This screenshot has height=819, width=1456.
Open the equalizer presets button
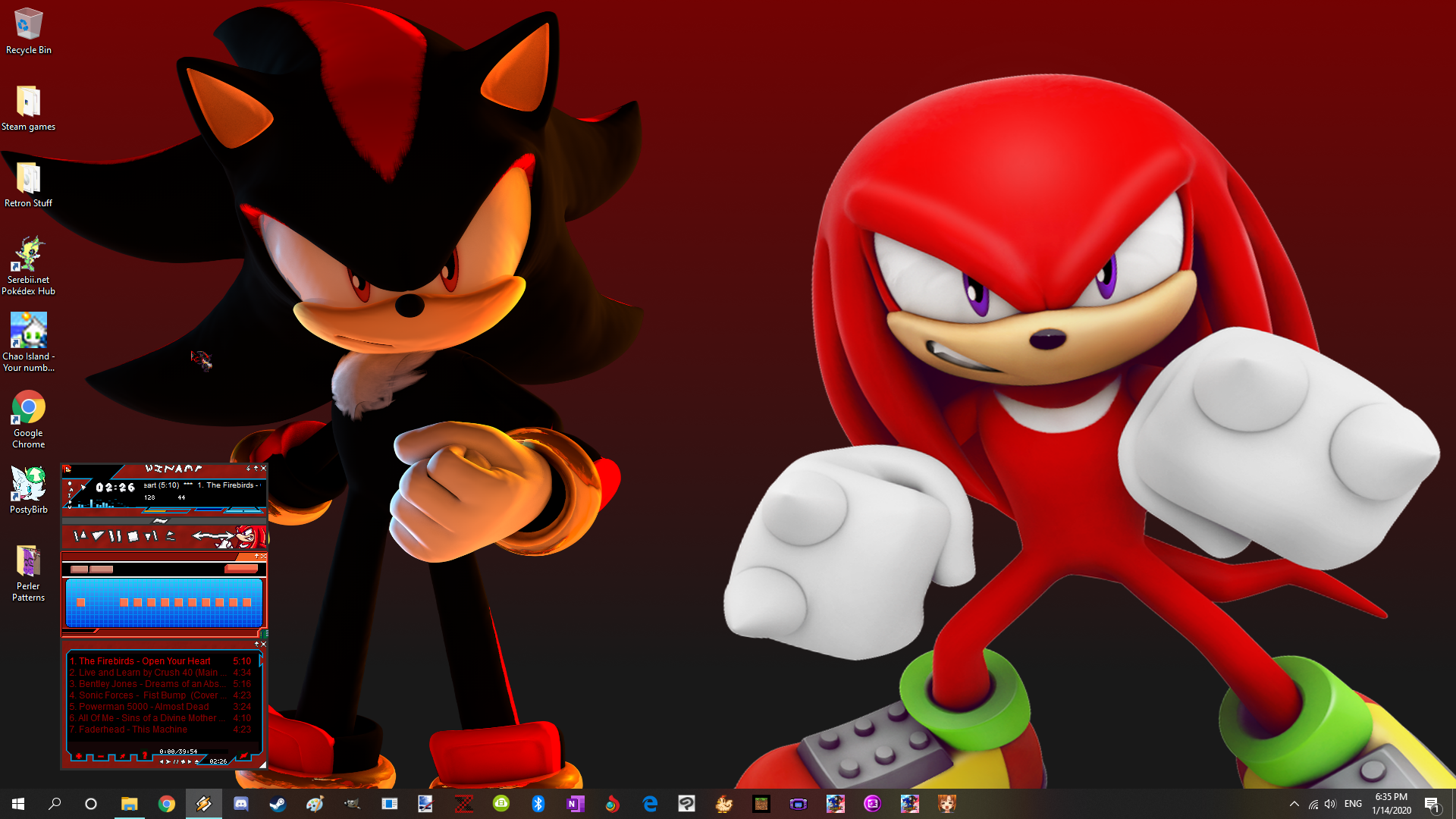coord(241,568)
